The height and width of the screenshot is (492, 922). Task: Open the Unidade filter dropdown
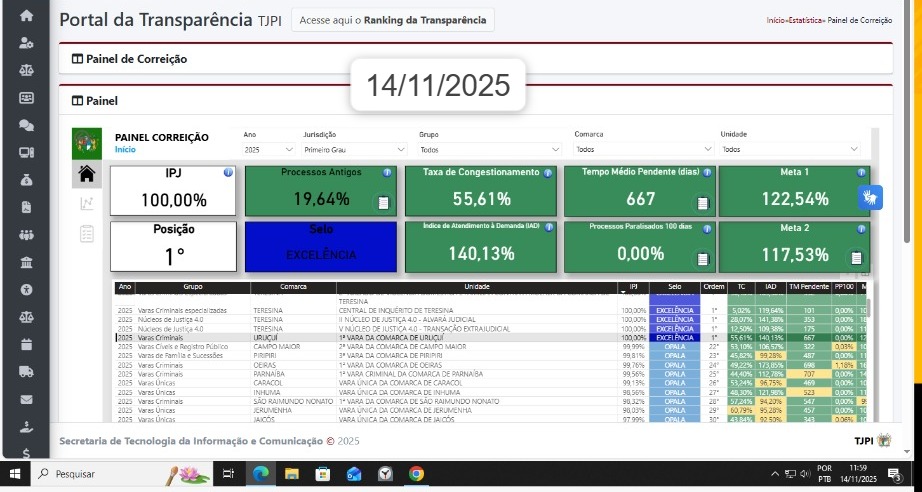790,149
